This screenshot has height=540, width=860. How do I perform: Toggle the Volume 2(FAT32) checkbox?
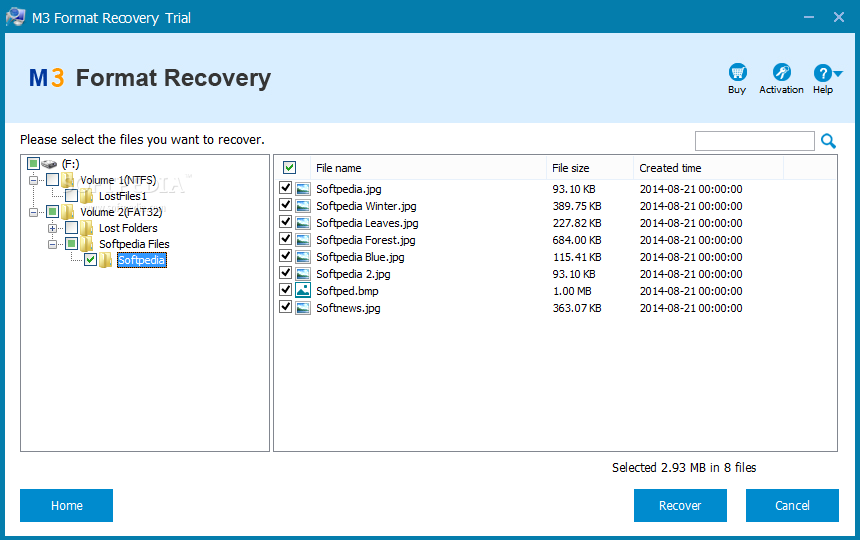pyautogui.click(x=53, y=212)
